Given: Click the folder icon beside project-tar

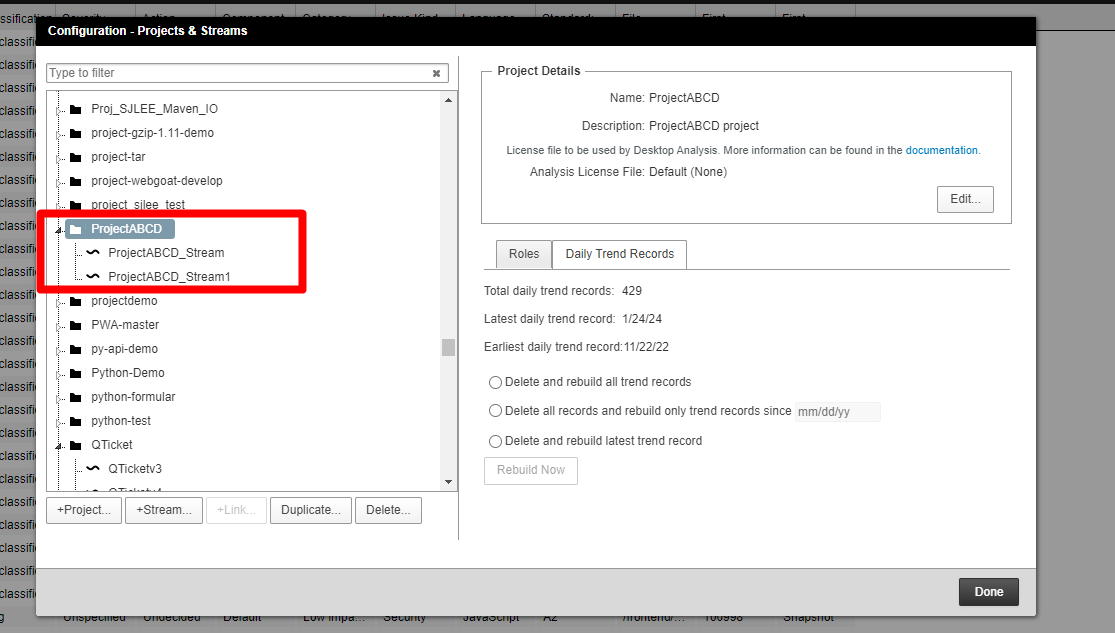Looking at the screenshot, I should point(74,156).
